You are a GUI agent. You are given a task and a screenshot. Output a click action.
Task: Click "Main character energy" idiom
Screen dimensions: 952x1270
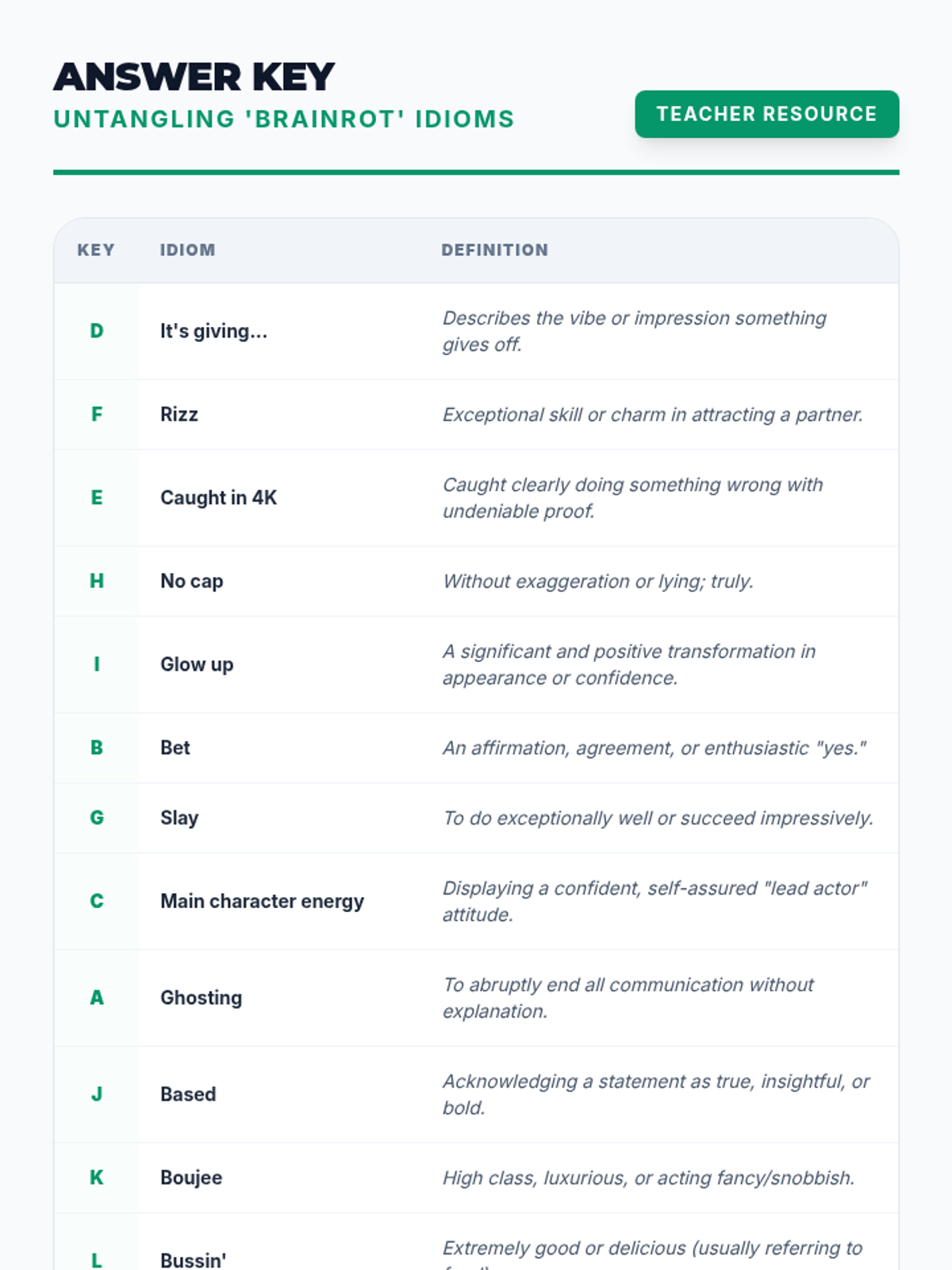[x=262, y=901]
